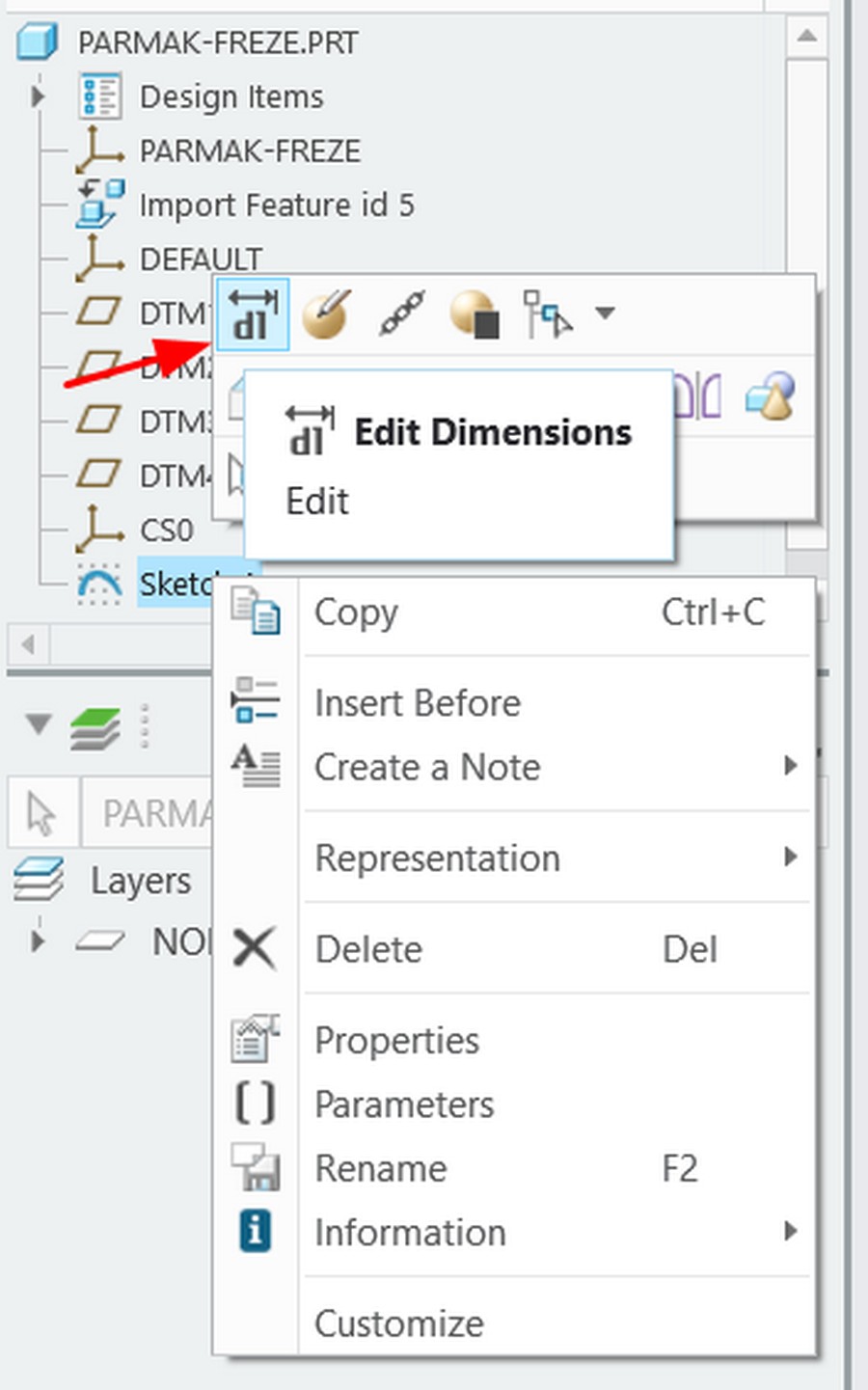Open the Representation submenu

tap(514, 858)
